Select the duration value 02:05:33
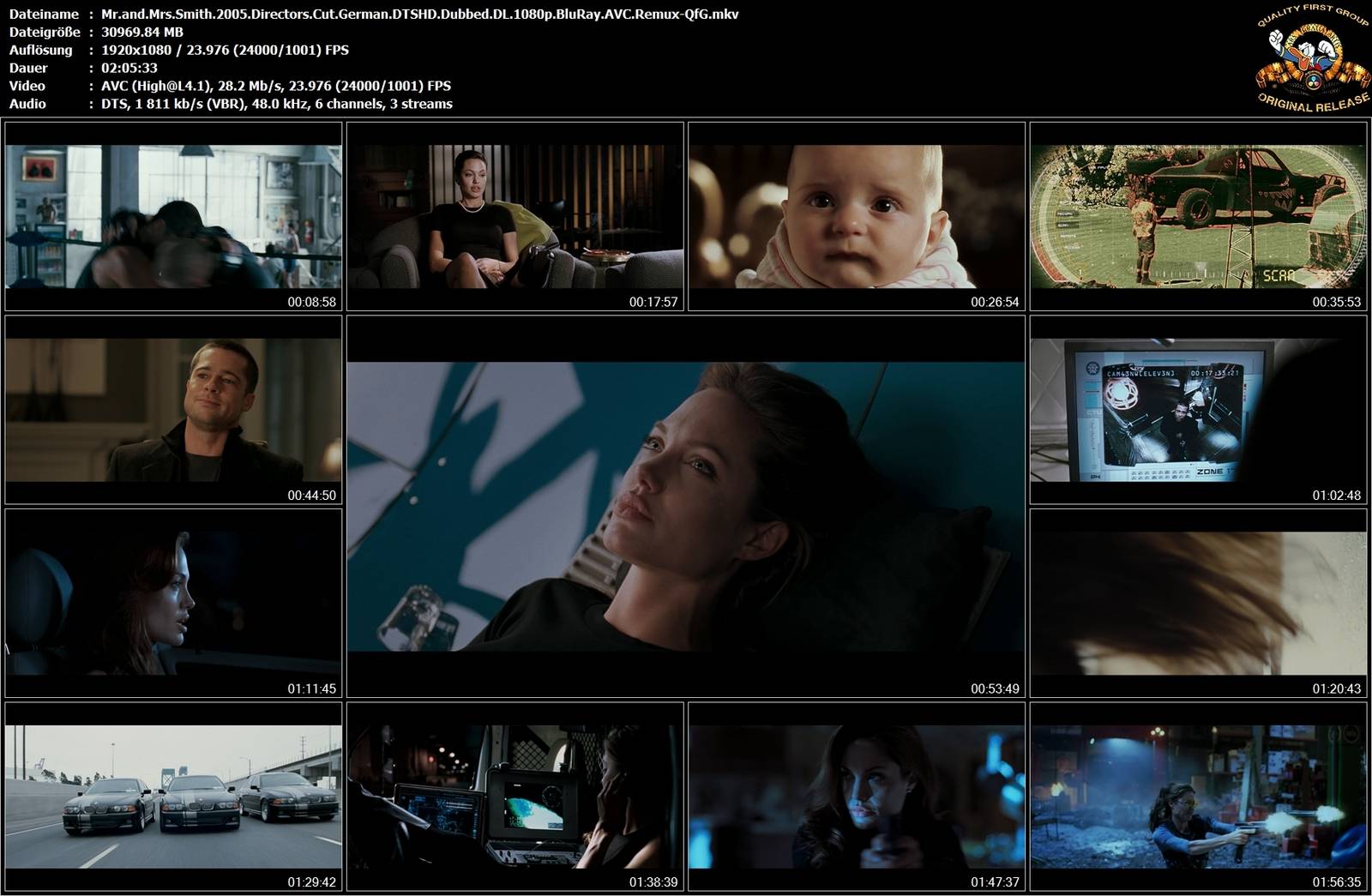 coord(129,68)
